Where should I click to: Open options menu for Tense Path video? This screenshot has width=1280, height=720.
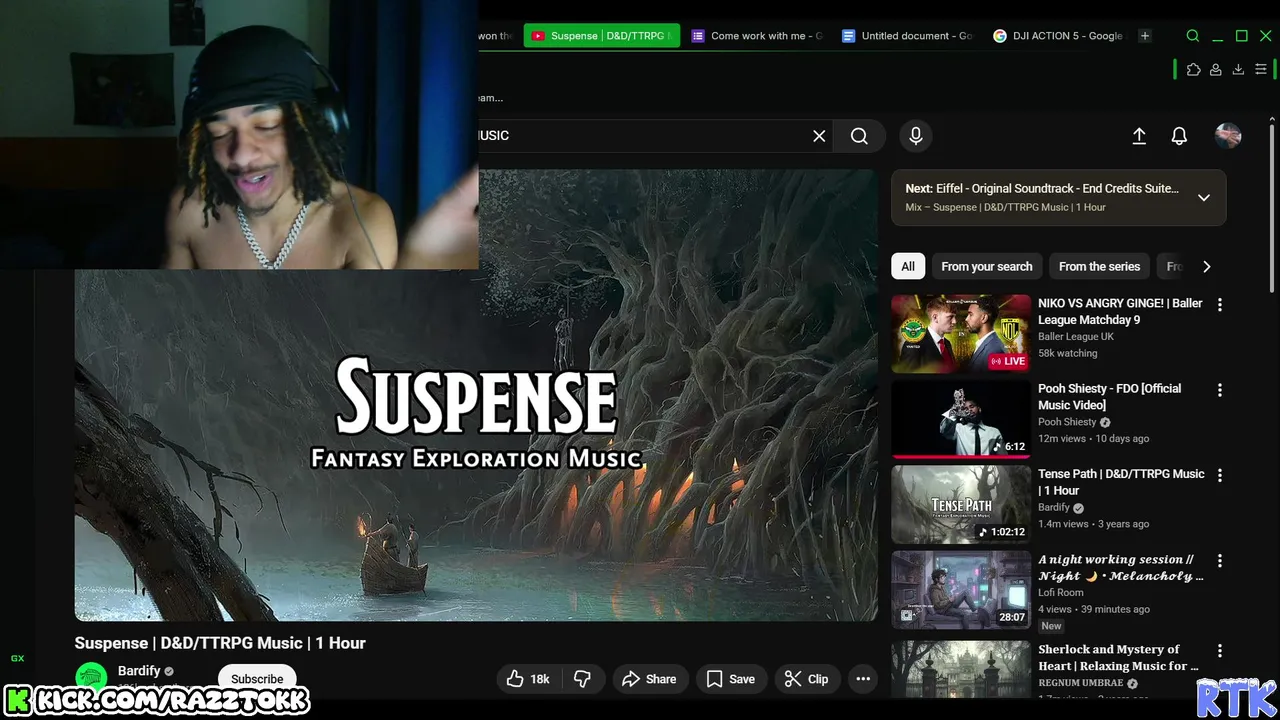(x=1219, y=475)
